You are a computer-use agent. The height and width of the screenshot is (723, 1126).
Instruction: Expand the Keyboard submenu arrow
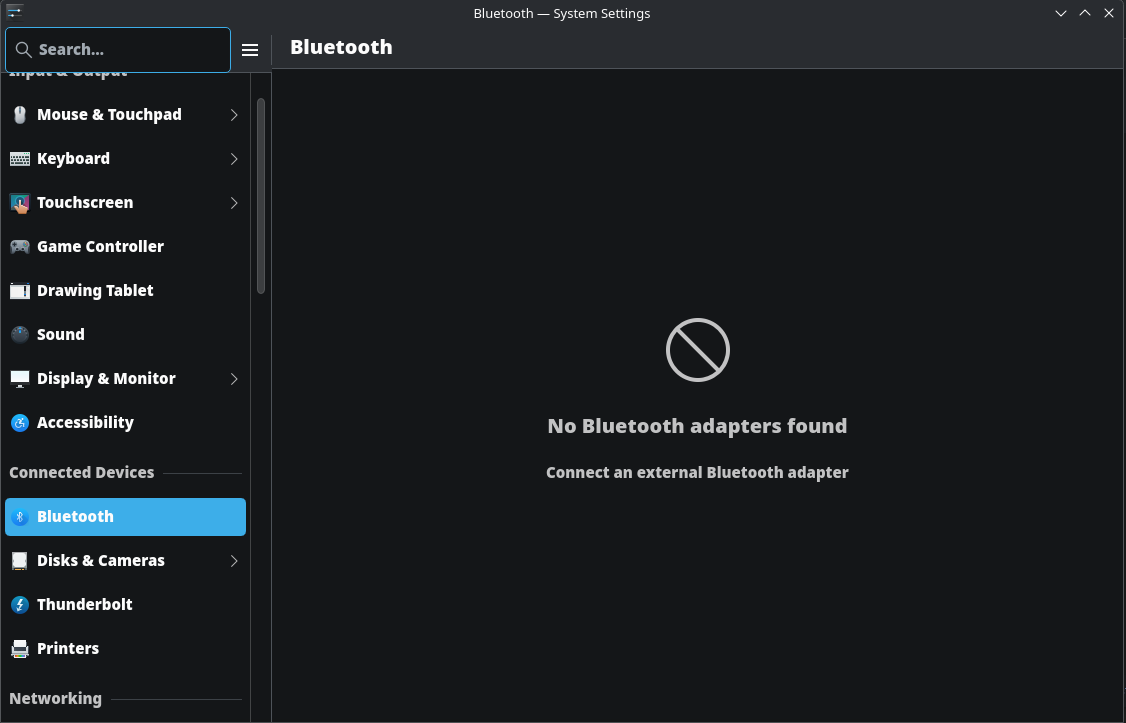234,159
